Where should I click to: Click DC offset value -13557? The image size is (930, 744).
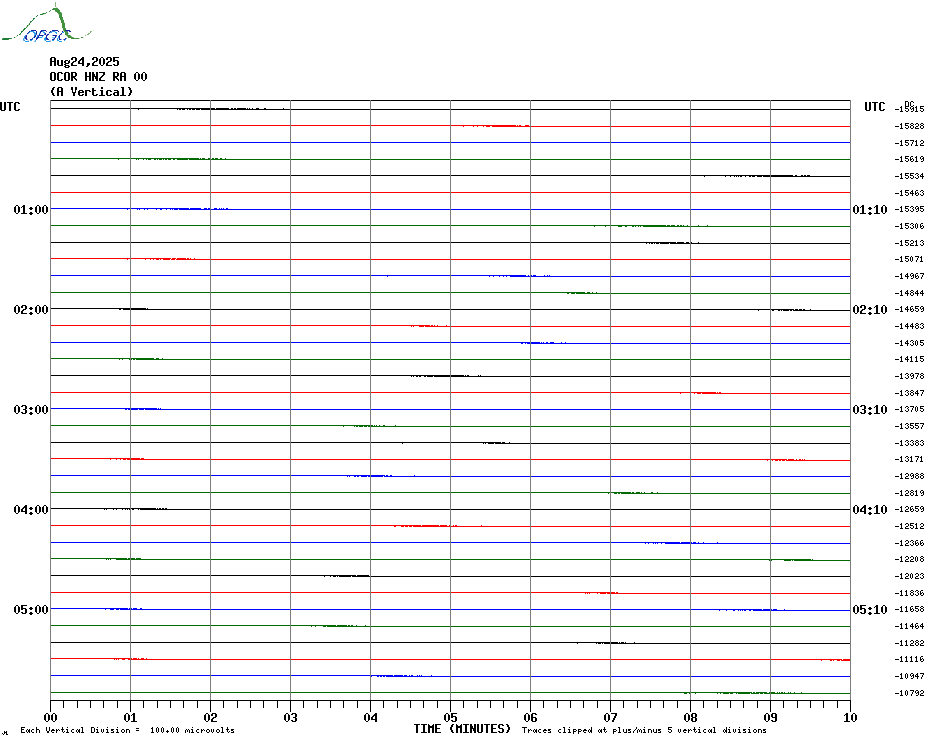tap(909, 427)
